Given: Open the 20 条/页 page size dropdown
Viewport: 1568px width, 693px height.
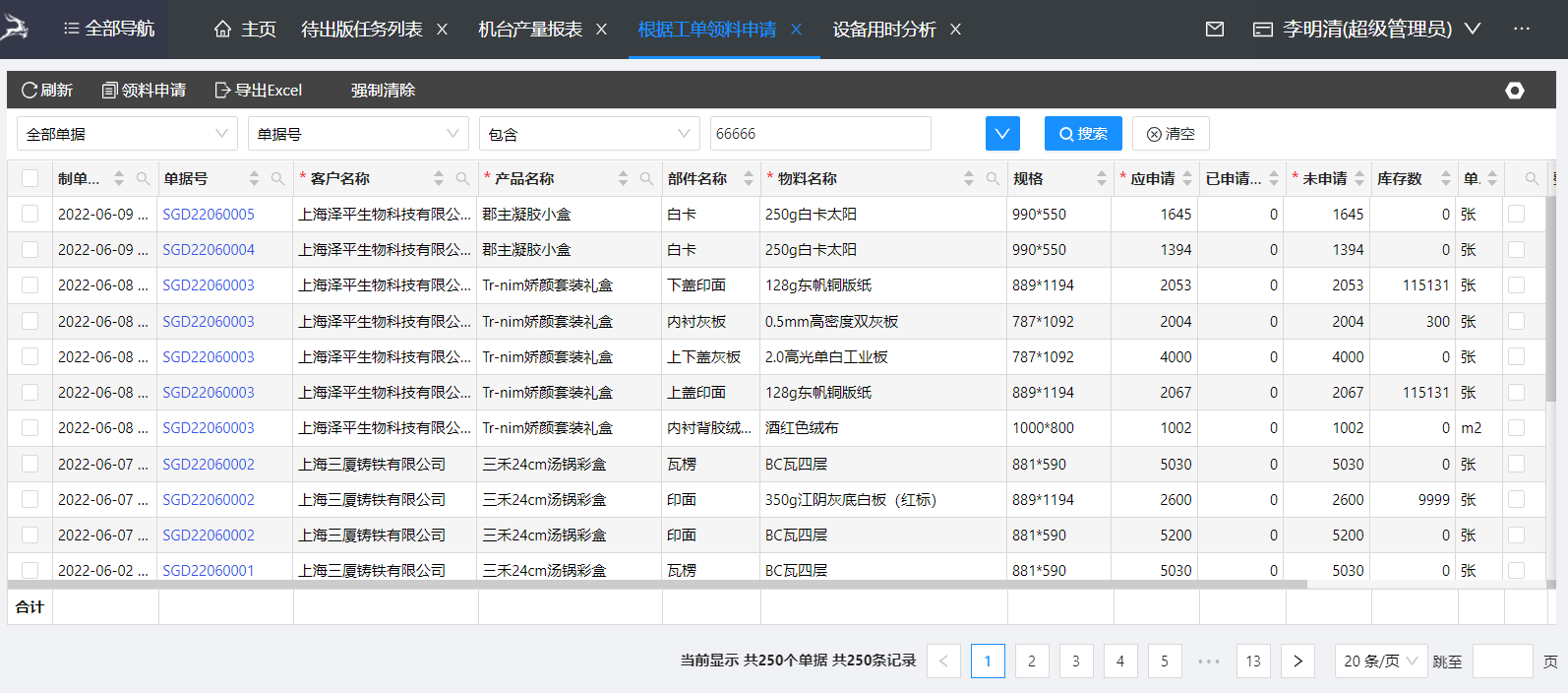Looking at the screenshot, I should tap(1380, 661).
